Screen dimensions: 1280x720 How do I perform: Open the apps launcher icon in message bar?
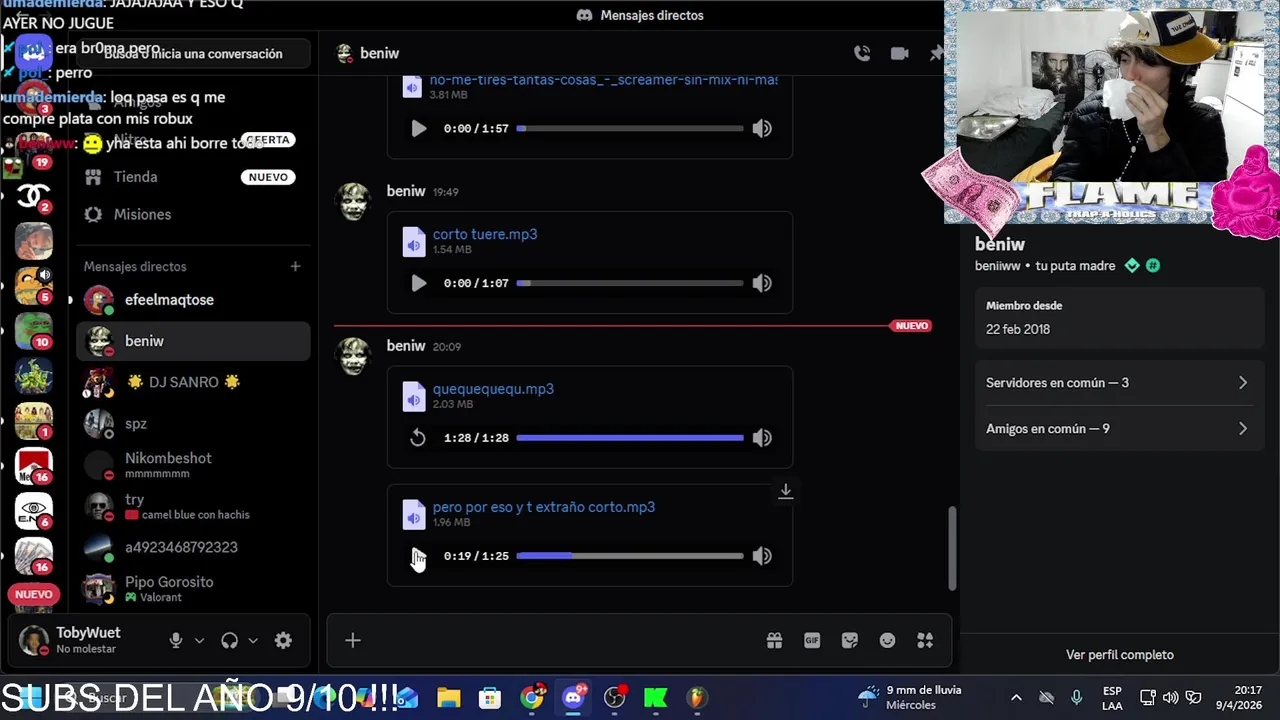tap(925, 640)
